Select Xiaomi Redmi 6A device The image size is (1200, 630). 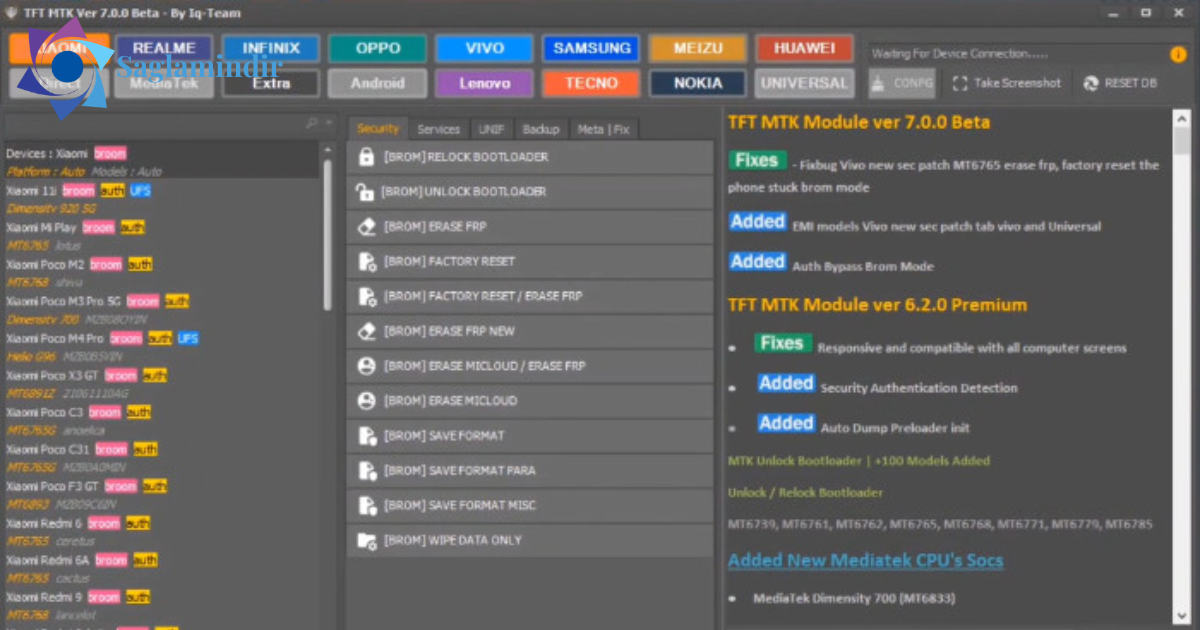[160, 560]
